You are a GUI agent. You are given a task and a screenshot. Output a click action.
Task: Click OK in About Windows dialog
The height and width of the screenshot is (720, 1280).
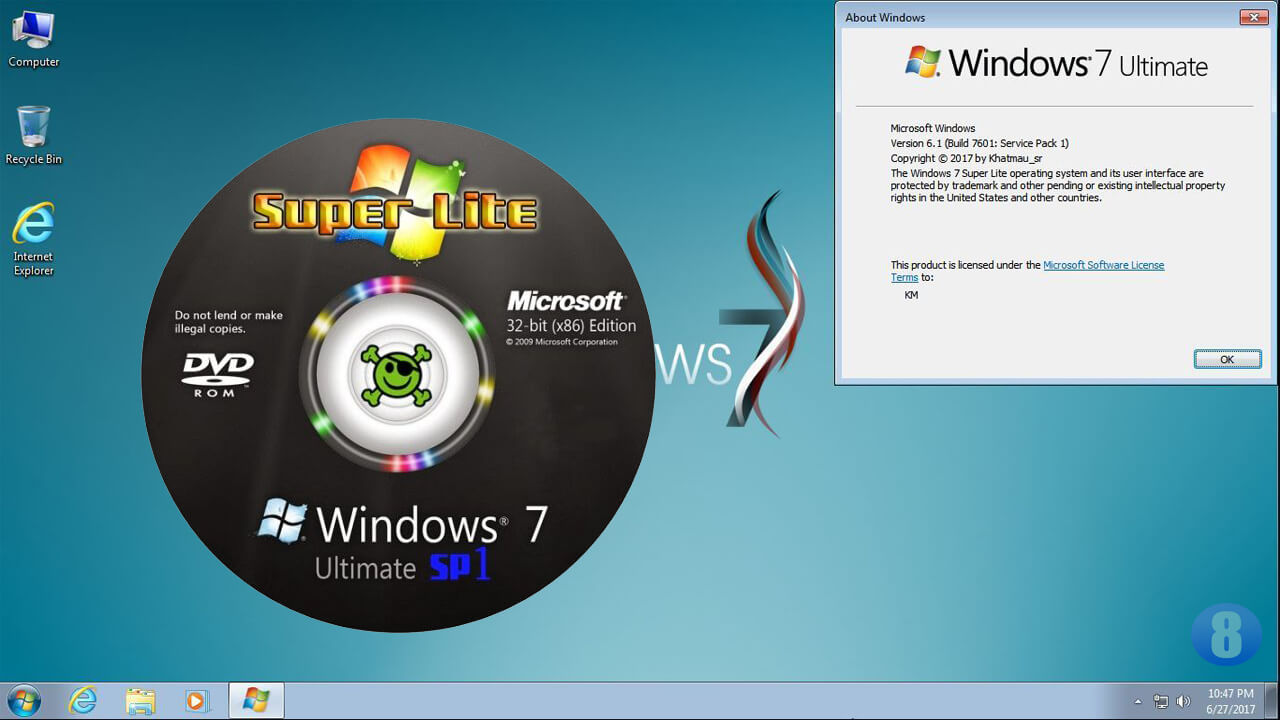(1227, 359)
